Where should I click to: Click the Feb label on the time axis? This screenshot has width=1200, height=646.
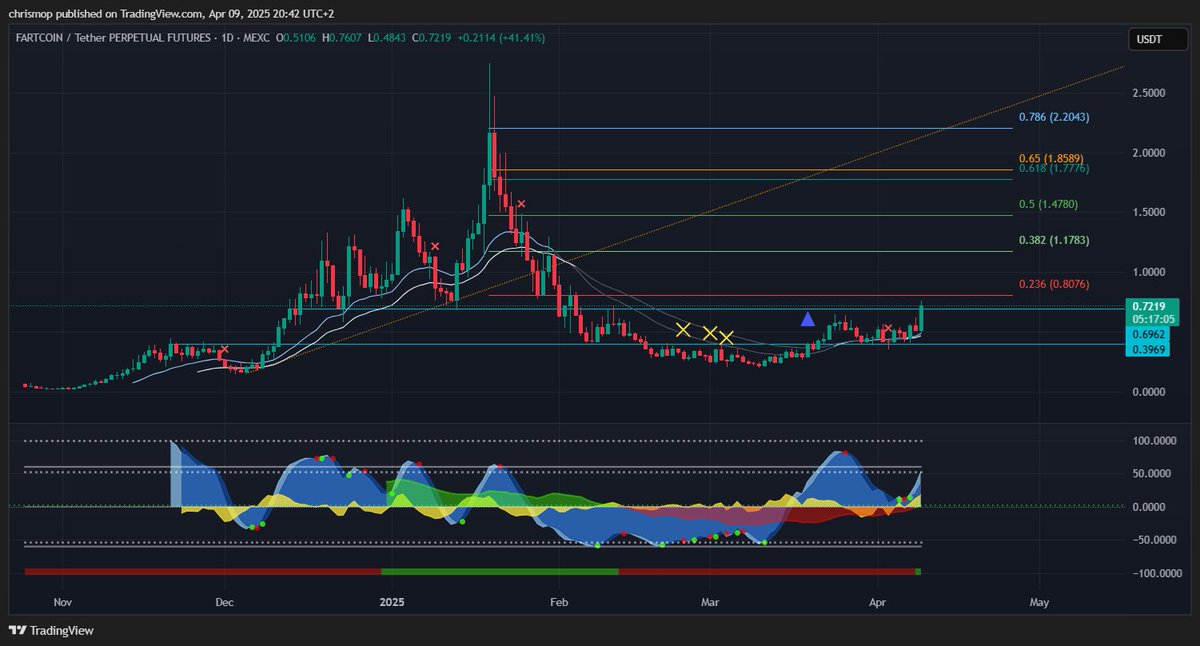[x=558, y=603]
